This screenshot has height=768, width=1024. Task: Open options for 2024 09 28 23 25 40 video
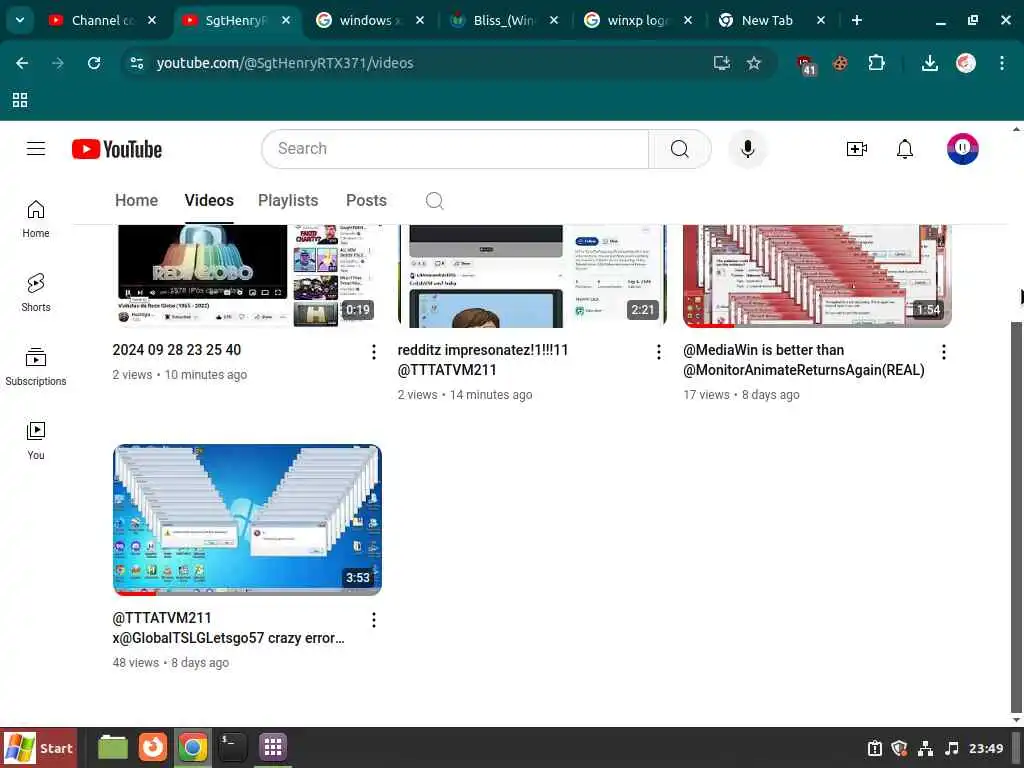[374, 352]
